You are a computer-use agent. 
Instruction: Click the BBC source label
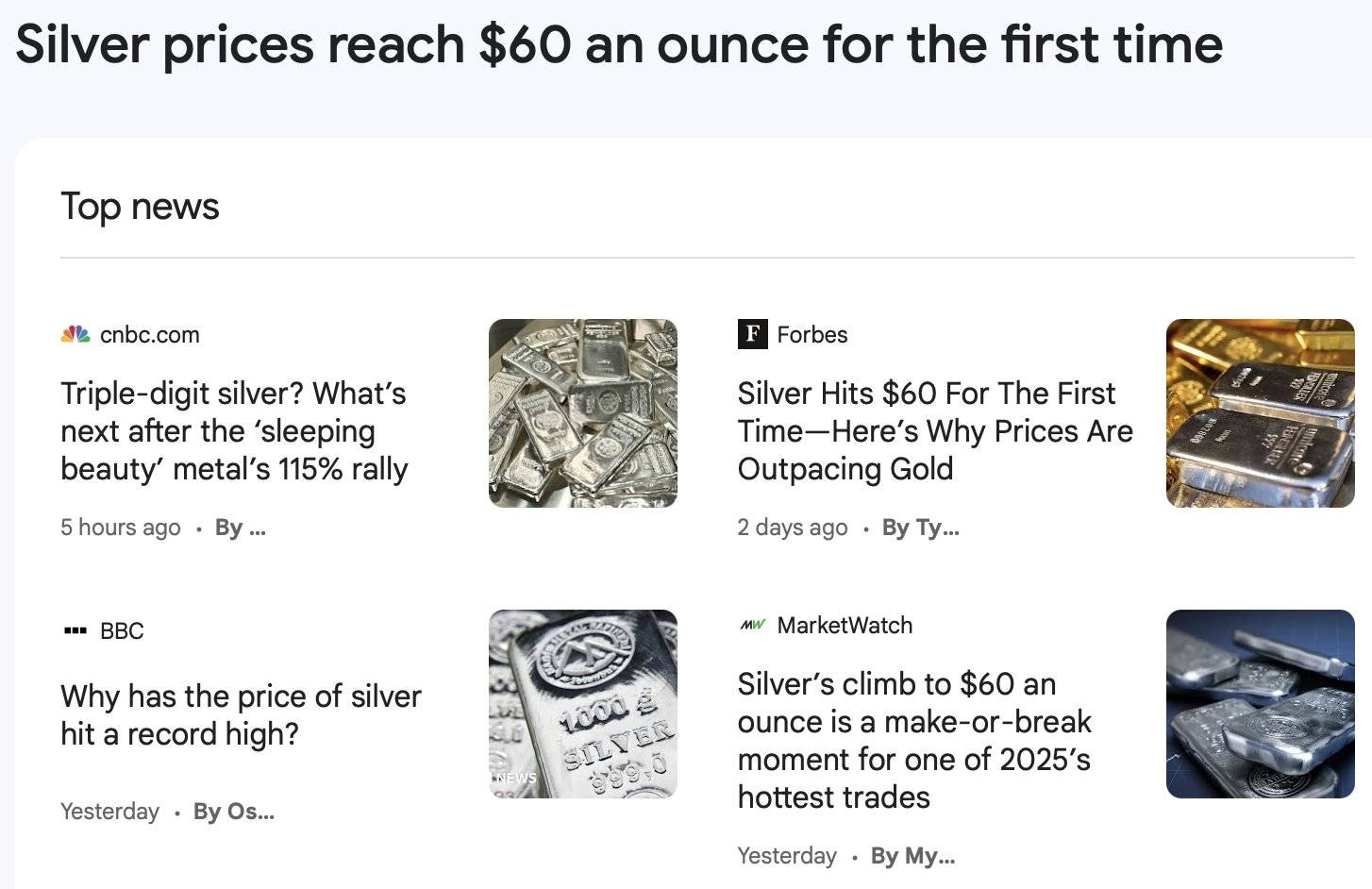click(x=122, y=630)
